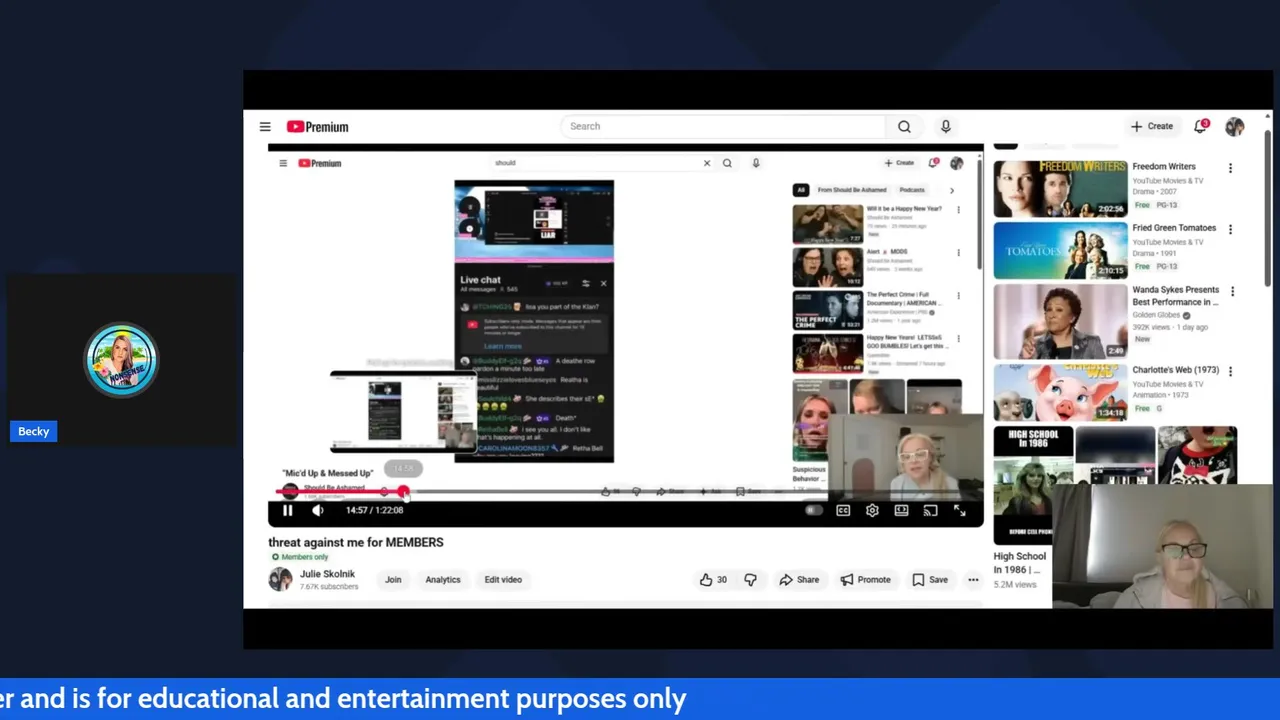Open the player settings gear
This screenshot has height=720, width=1280.
[x=872, y=510]
